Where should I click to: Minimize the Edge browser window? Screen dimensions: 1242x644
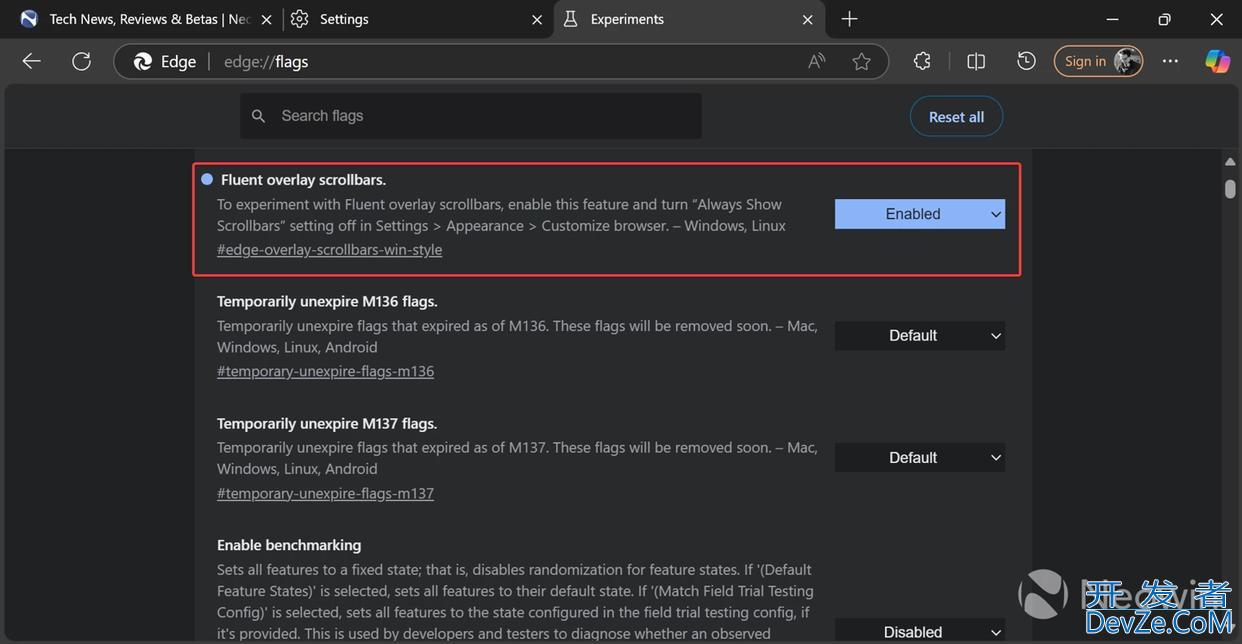click(x=1113, y=19)
